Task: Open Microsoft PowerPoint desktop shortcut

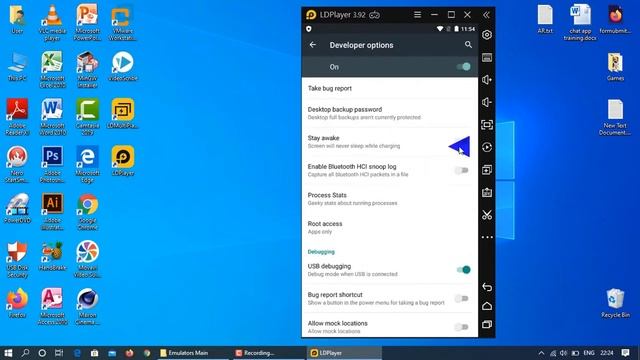Action: (87, 22)
